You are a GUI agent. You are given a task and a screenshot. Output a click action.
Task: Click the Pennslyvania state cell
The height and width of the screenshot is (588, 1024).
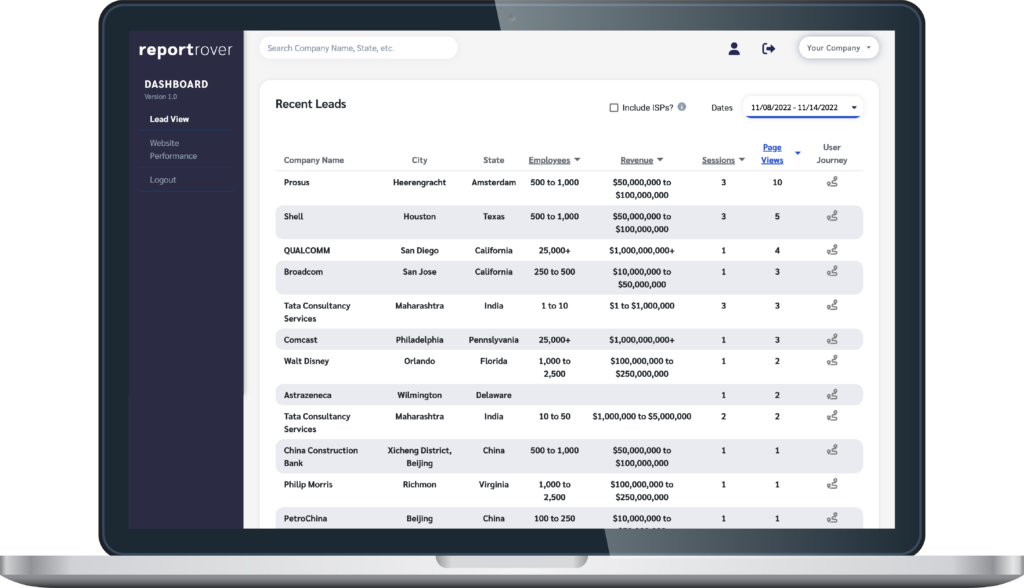coord(494,340)
